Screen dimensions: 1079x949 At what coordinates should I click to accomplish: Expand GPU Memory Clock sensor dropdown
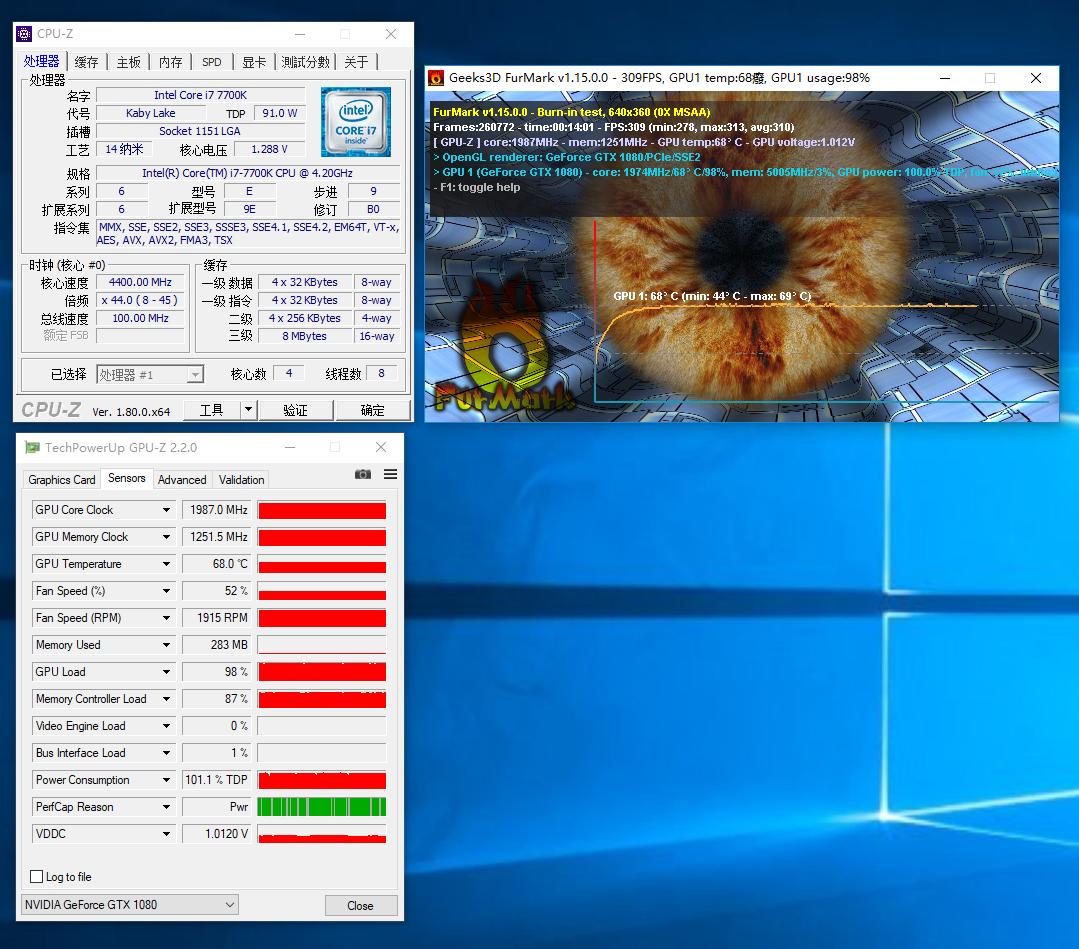(166, 537)
